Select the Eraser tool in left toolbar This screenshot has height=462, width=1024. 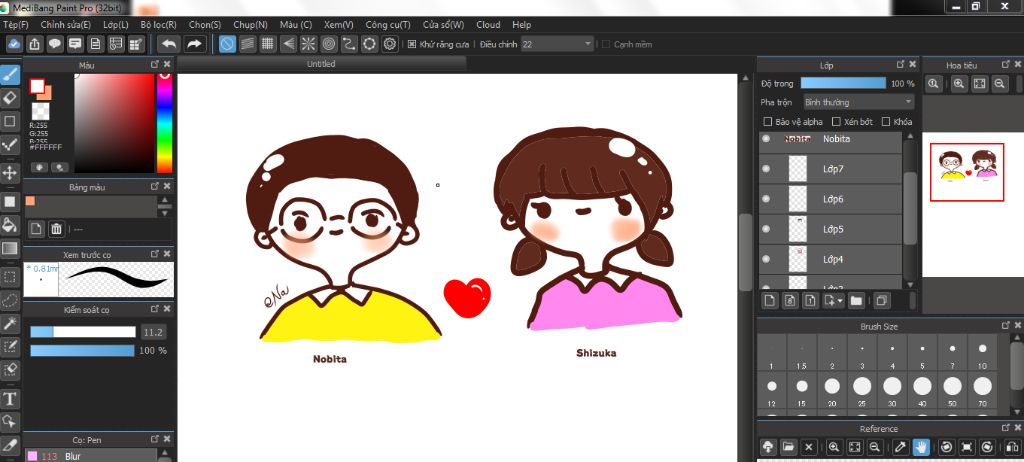10,98
